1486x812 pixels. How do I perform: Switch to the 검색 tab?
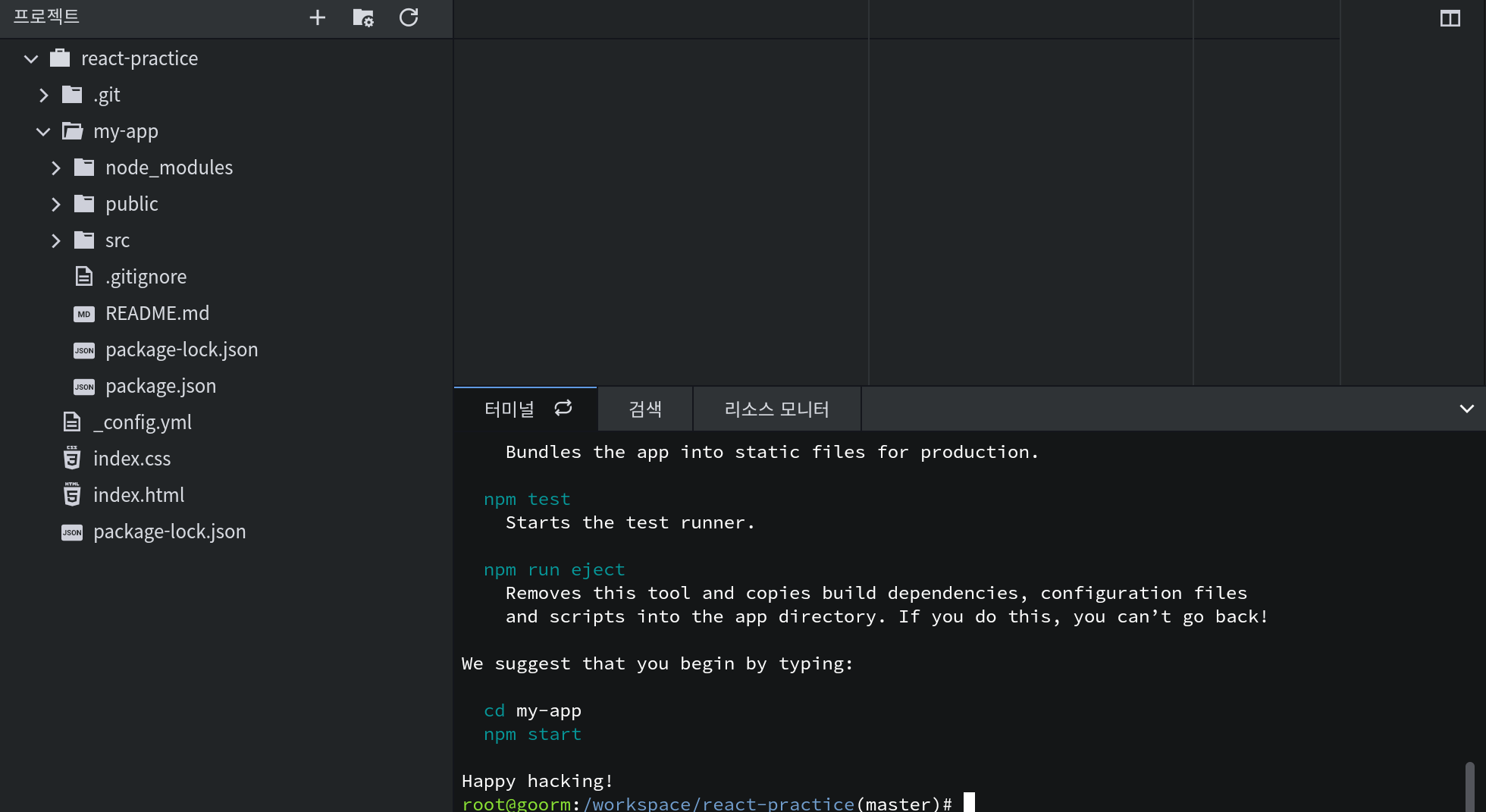[x=645, y=409]
